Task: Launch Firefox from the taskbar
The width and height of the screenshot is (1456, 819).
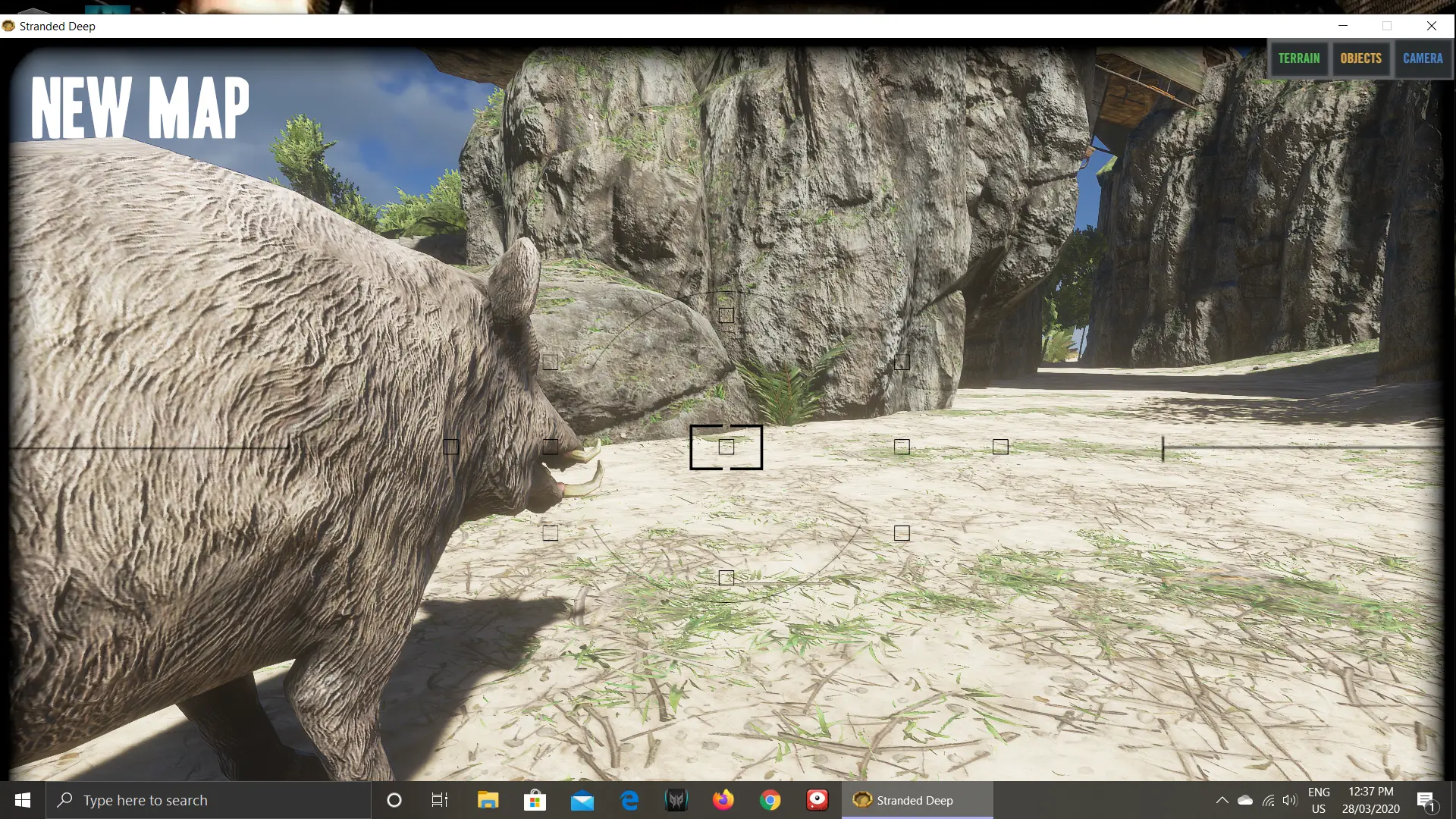Action: (x=723, y=800)
